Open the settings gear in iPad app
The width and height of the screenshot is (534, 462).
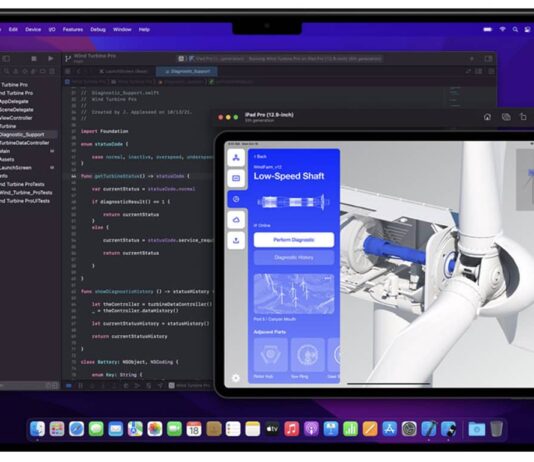(x=236, y=378)
